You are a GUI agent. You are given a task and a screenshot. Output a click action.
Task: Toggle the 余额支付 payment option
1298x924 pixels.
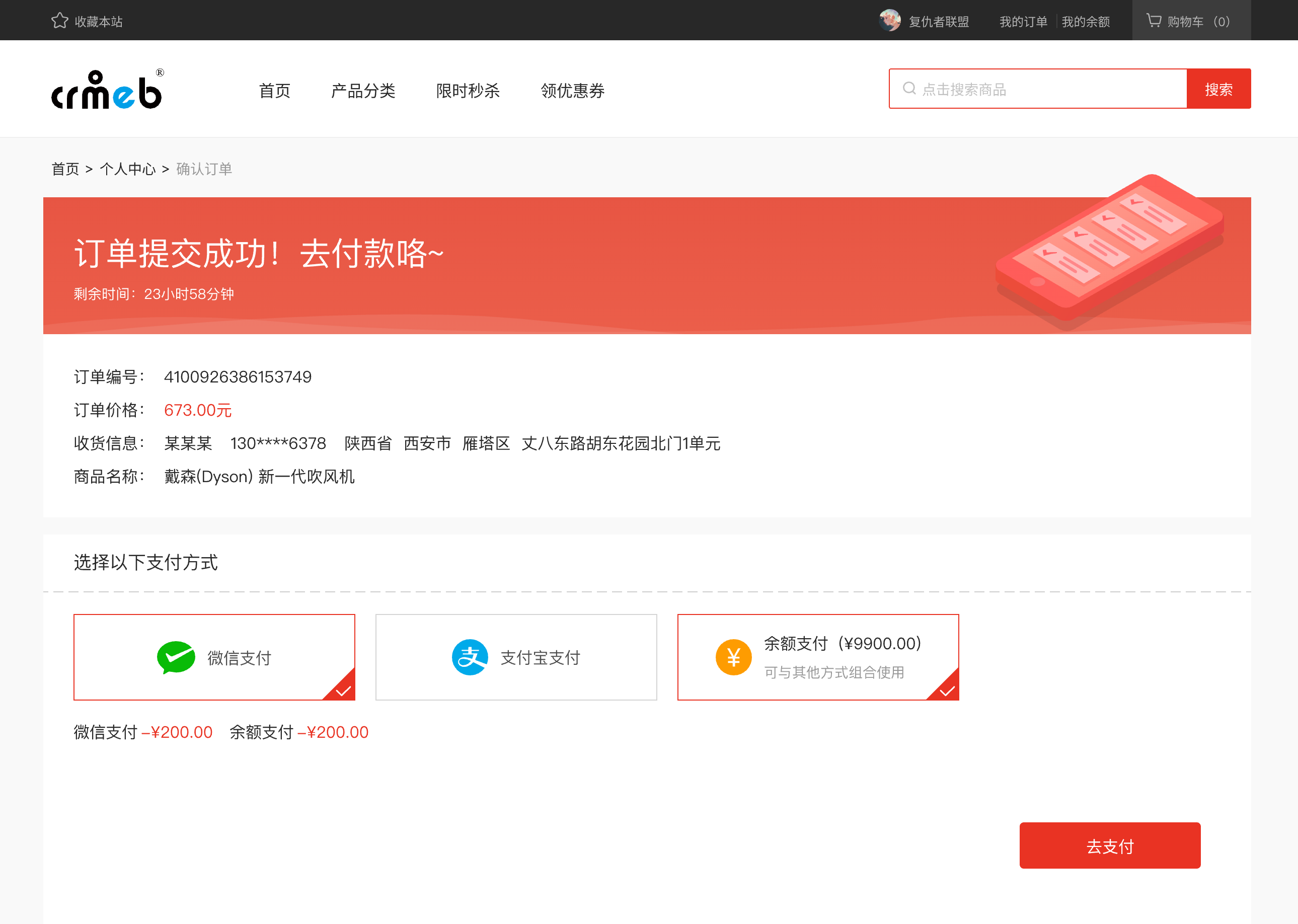pos(818,657)
